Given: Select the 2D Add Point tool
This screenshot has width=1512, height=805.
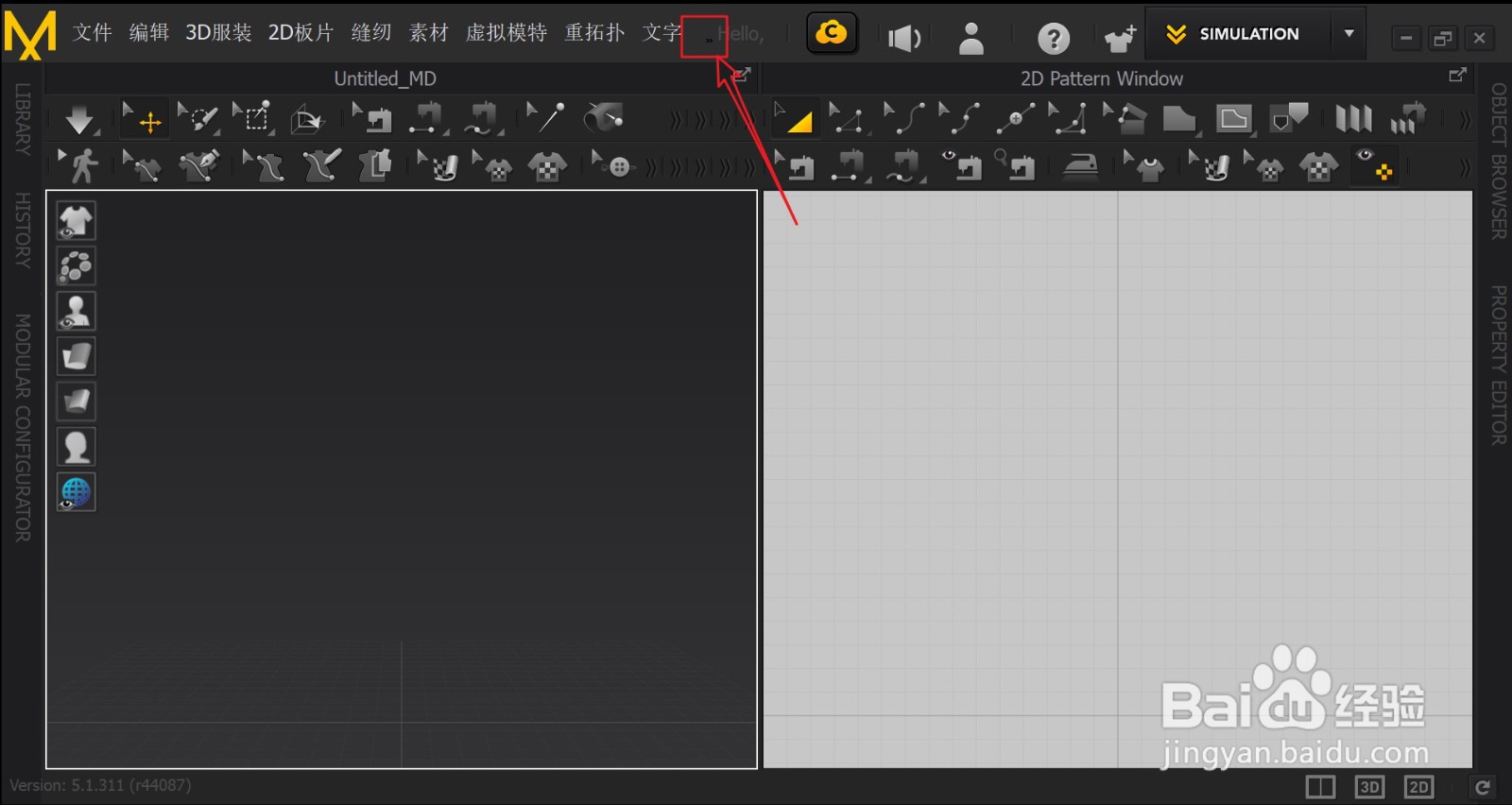Looking at the screenshot, I should [x=1015, y=119].
